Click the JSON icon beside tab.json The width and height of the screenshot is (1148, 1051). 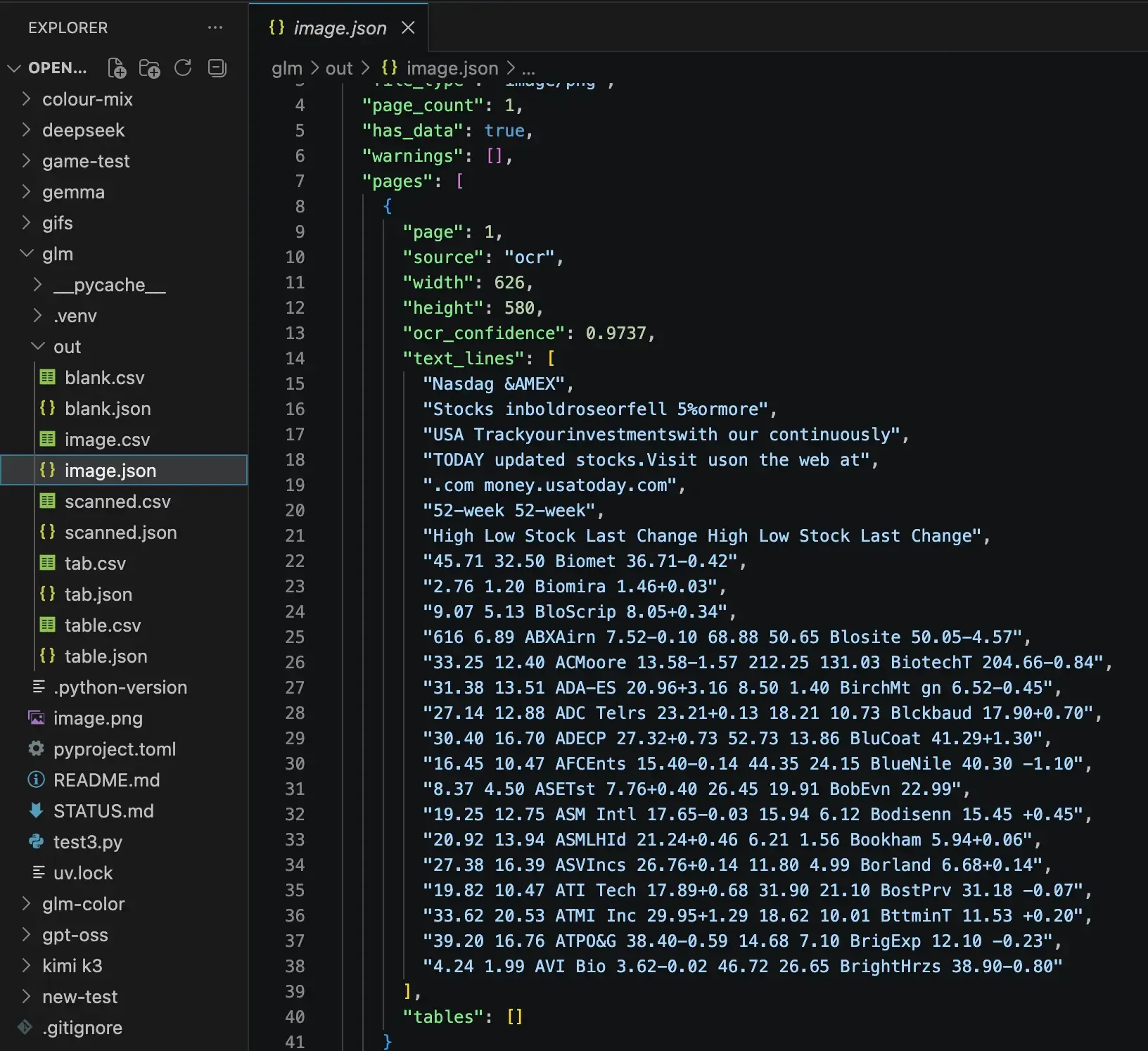click(48, 594)
